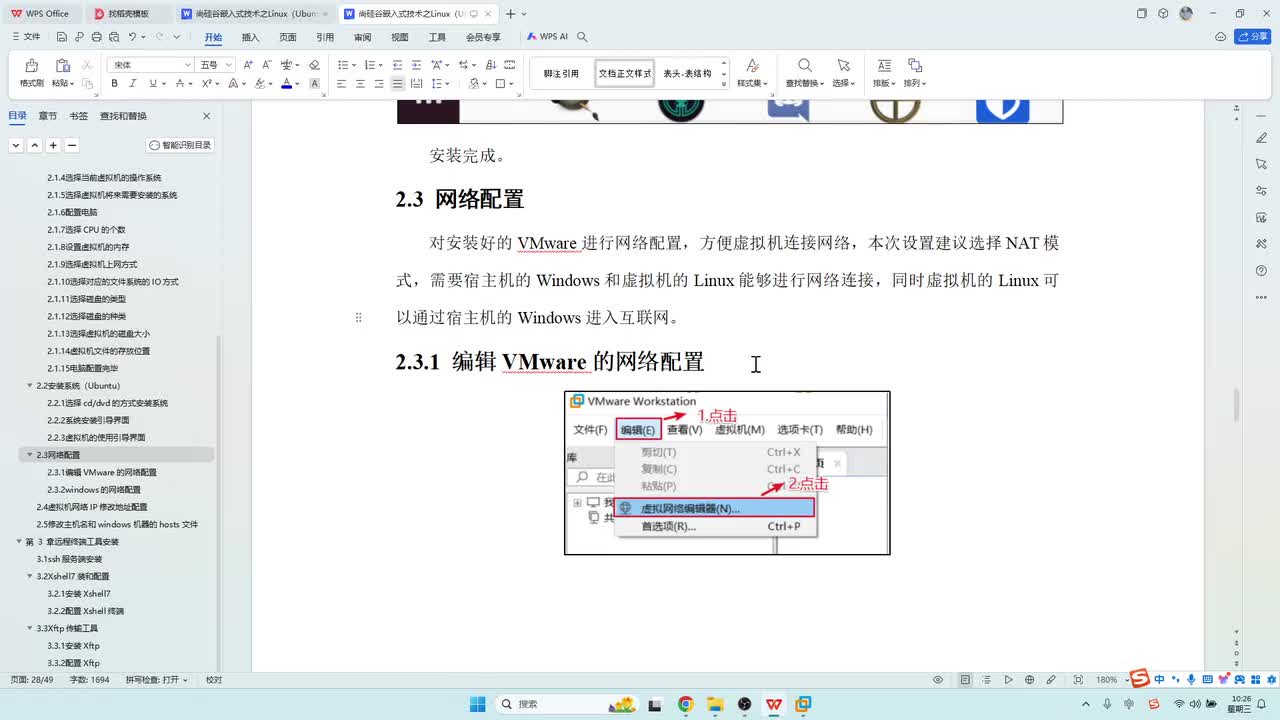This screenshot has width=1280, height=720.
Task: Click the document vertical scrollbar thumb
Action: pyautogui.click(x=1236, y=405)
